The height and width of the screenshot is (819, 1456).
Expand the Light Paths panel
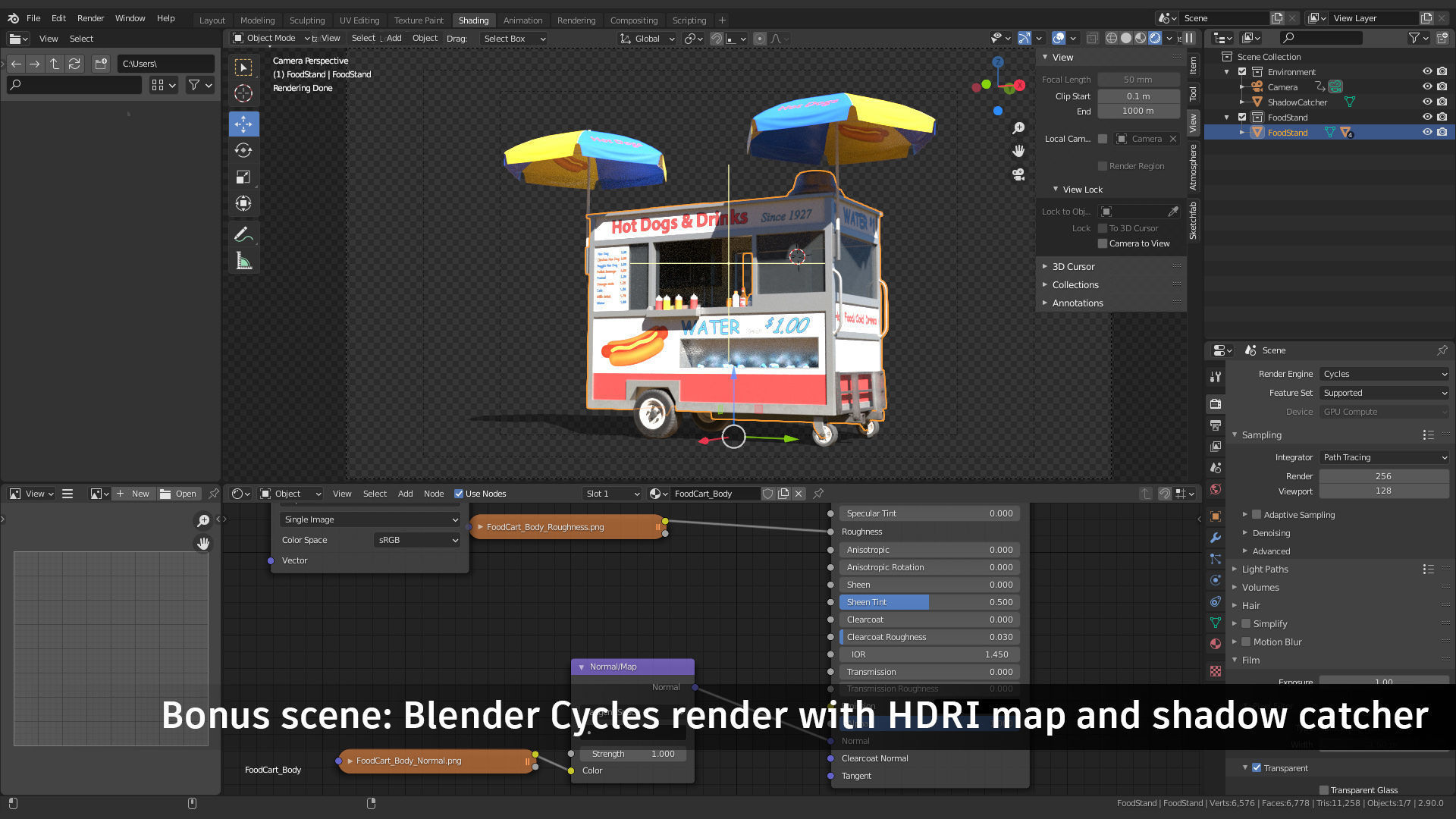1265,570
